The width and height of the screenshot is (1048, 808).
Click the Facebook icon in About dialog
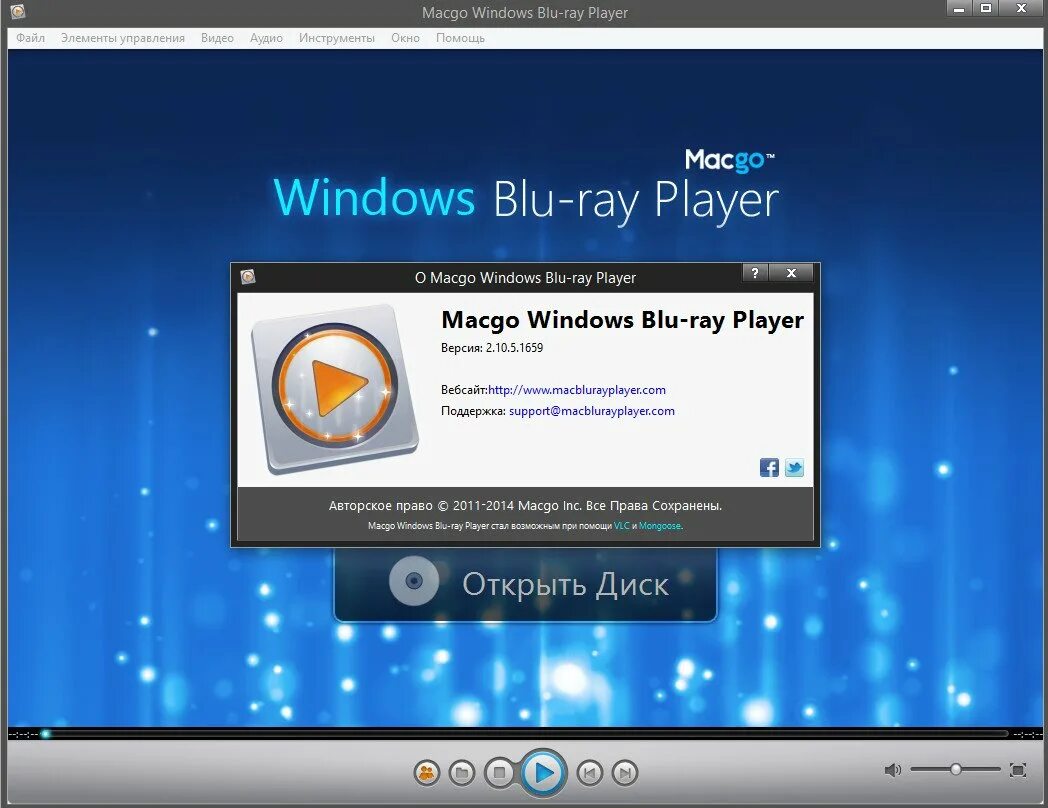click(x=769, y=468)
